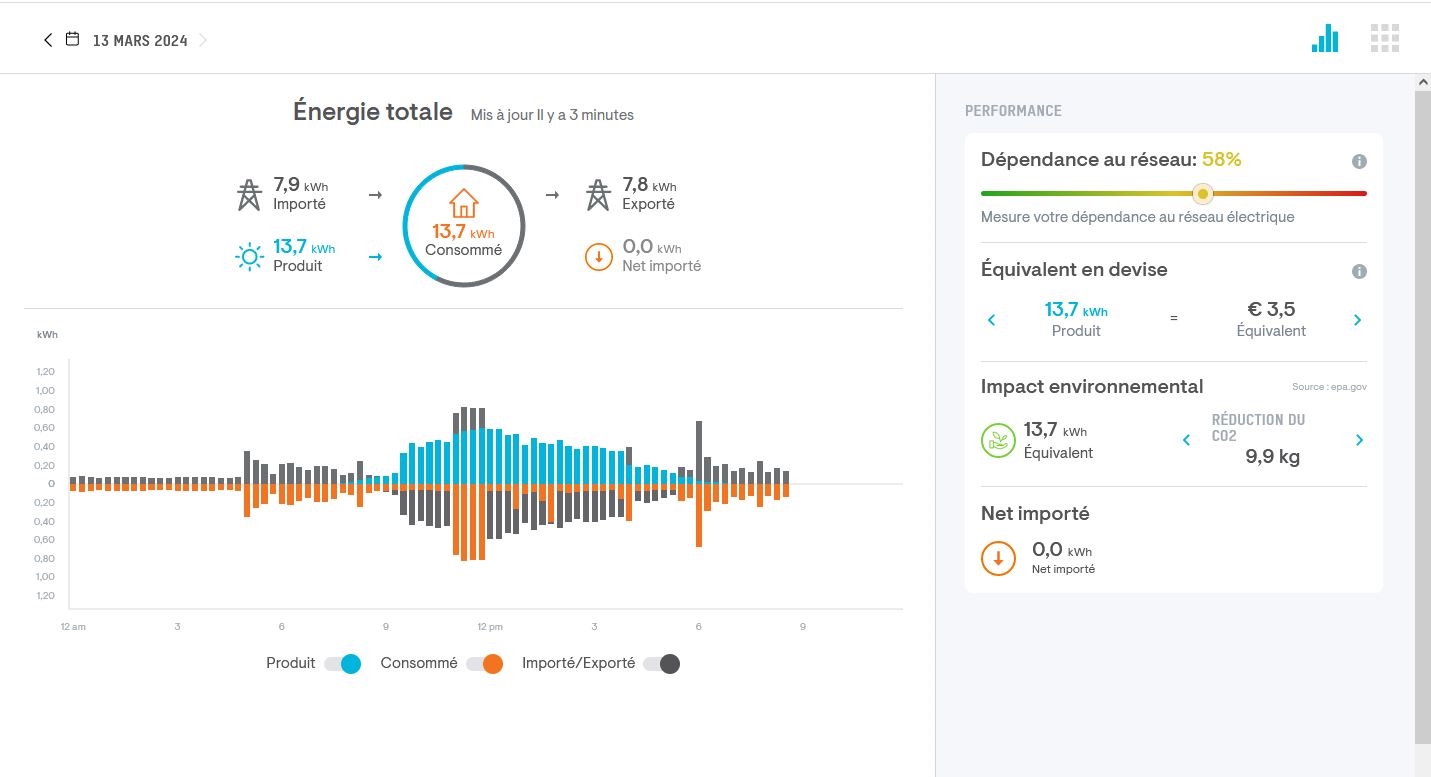Click the house Consommé icon
Viewport: 1431px width, 777px height.
pyautogui.click(x=463, y=204)
